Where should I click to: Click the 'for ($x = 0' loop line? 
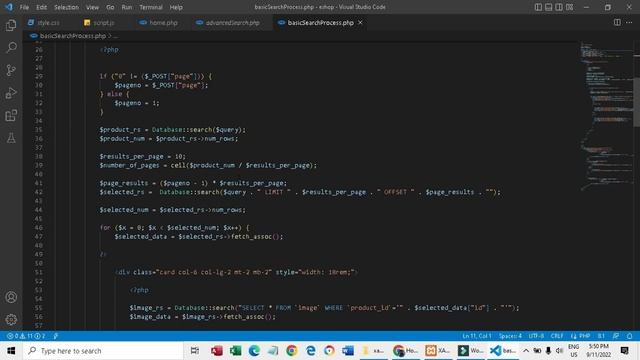pyautogui.click(x=174, y=228)
